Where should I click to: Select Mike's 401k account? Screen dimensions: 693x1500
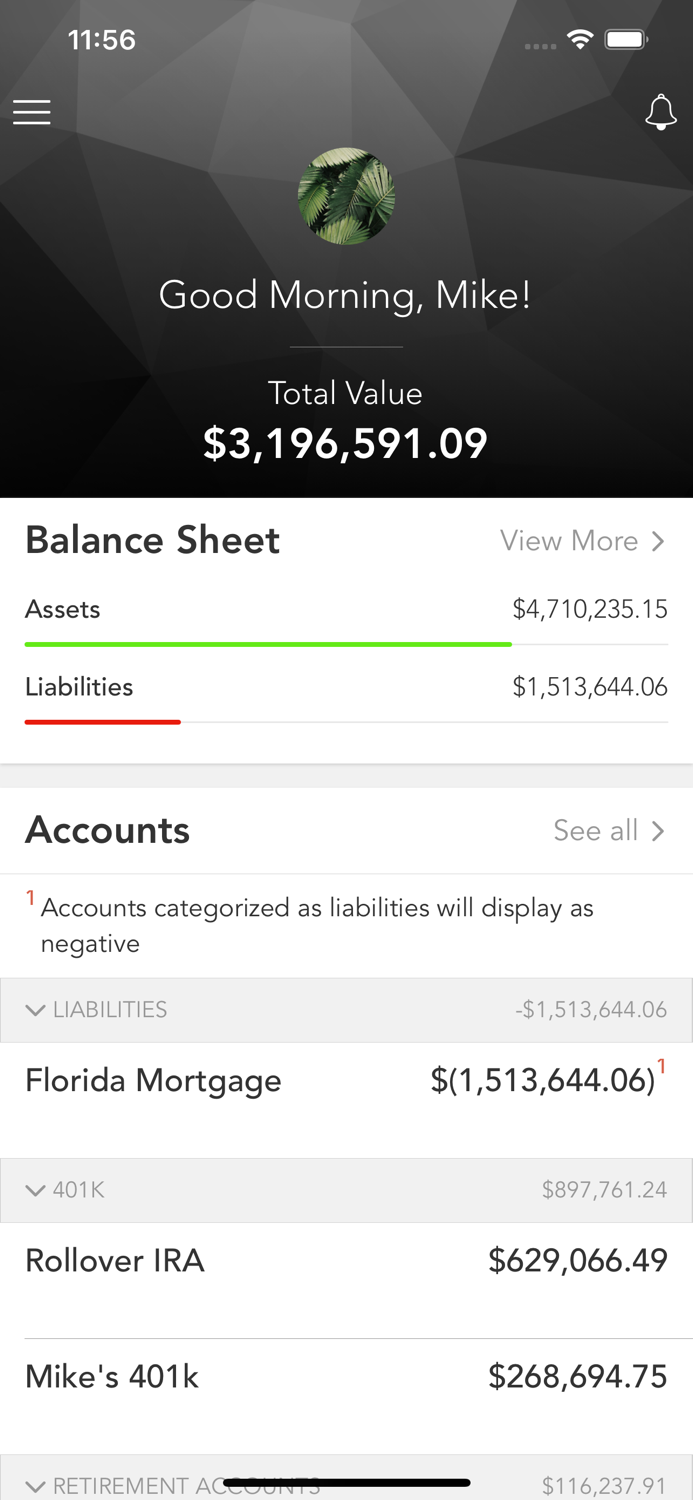pyautogui.click(x=346, y=1376)
